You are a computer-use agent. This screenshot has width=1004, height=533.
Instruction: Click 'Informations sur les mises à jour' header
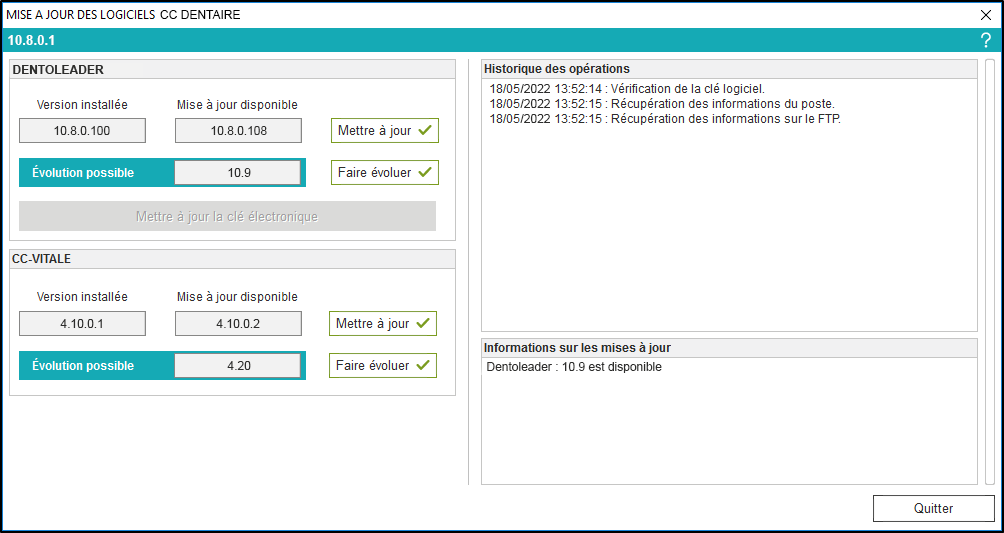(x=729, y=348)
